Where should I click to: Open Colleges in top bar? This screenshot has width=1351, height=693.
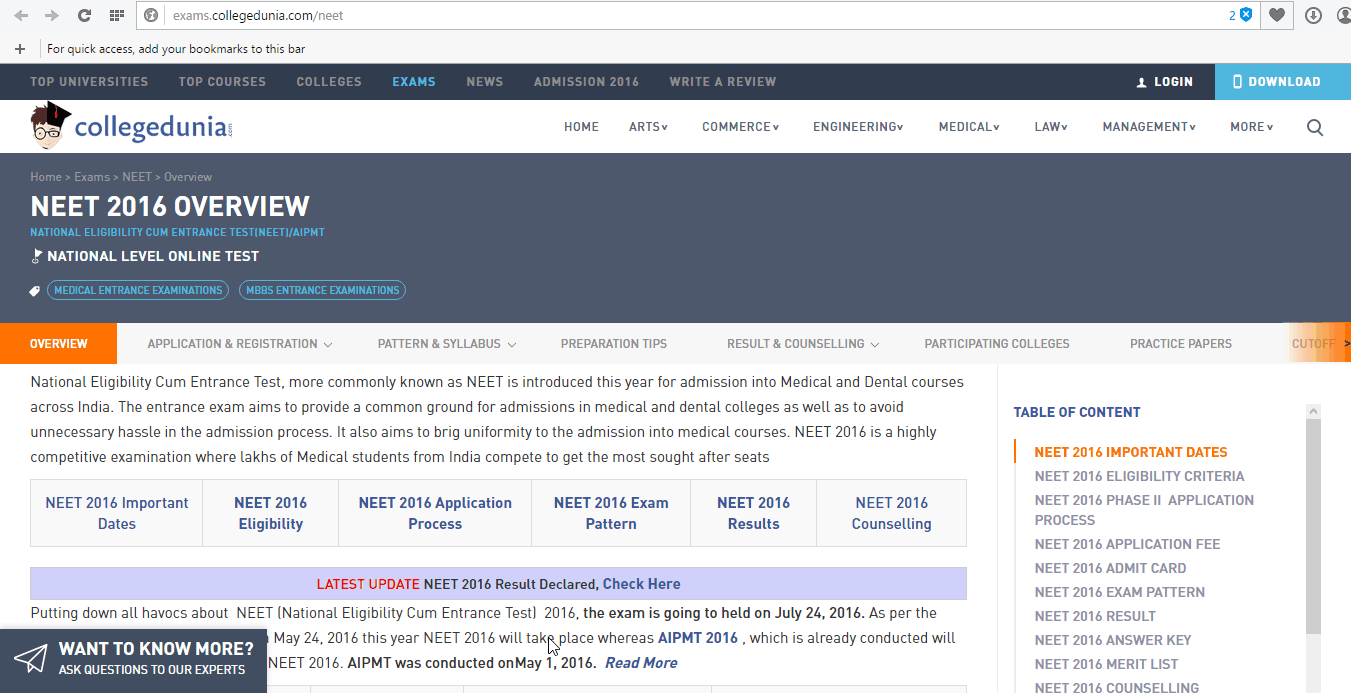click(329, 82)
